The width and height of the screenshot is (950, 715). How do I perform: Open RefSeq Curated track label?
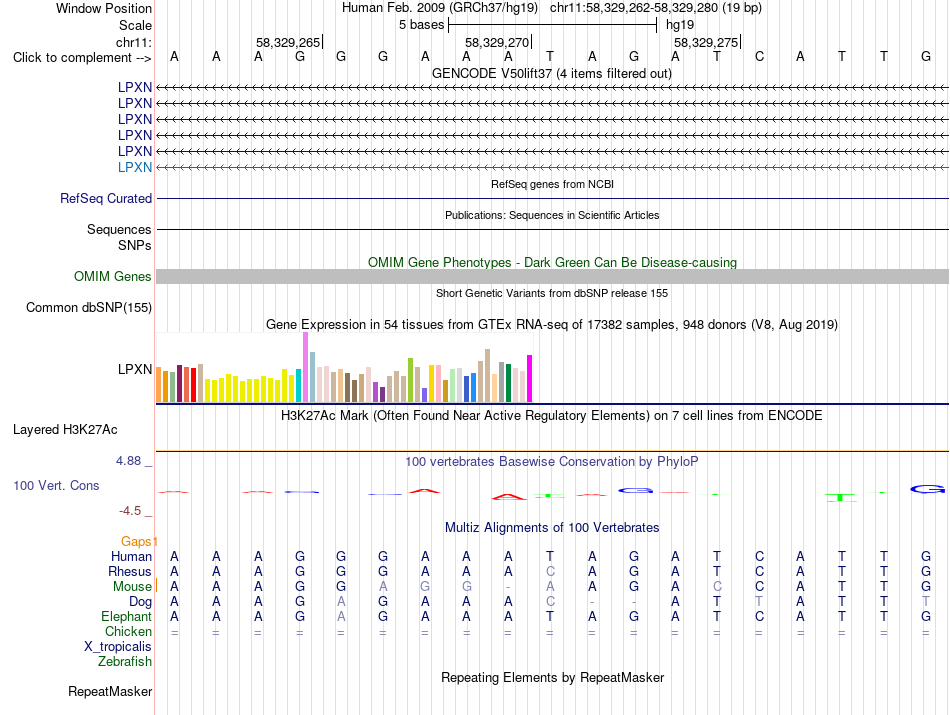(106, 198)
